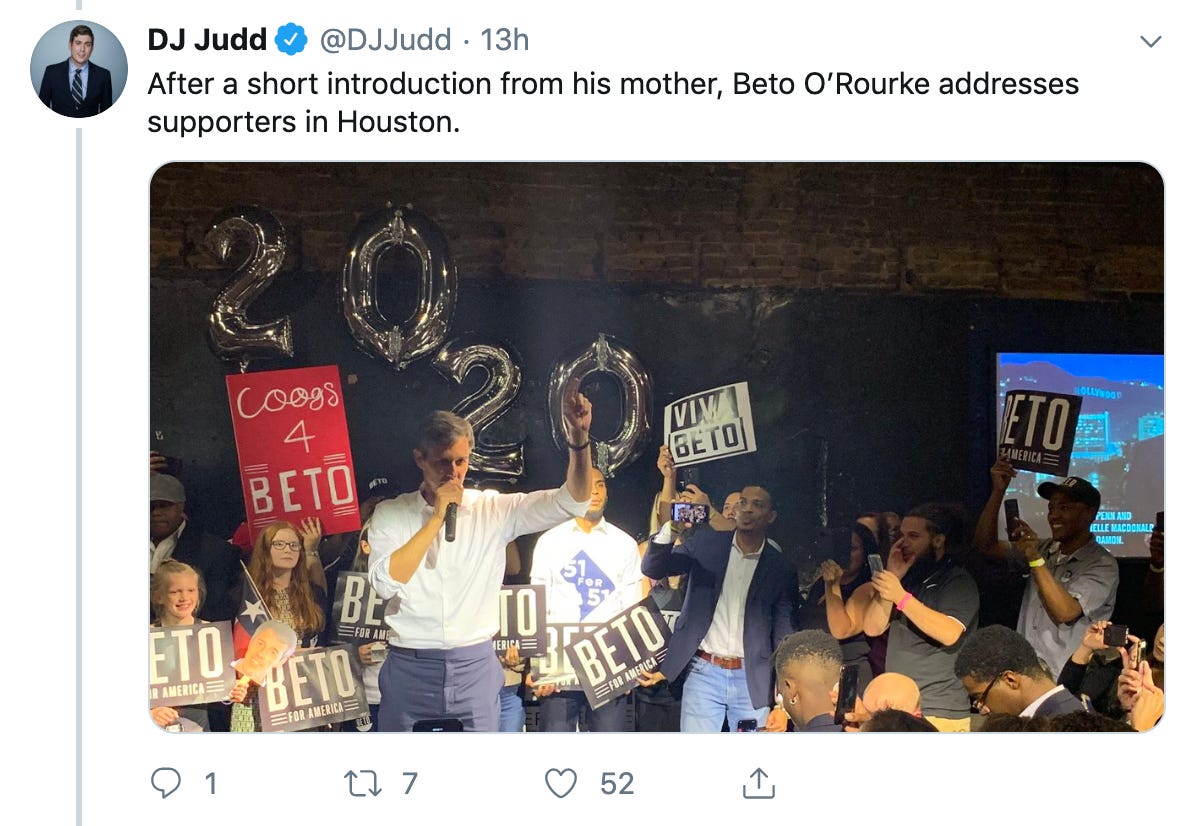The image size is (1196, 826).
Task: Open DJ Judd's profile picture
Action: coord(79,69)
